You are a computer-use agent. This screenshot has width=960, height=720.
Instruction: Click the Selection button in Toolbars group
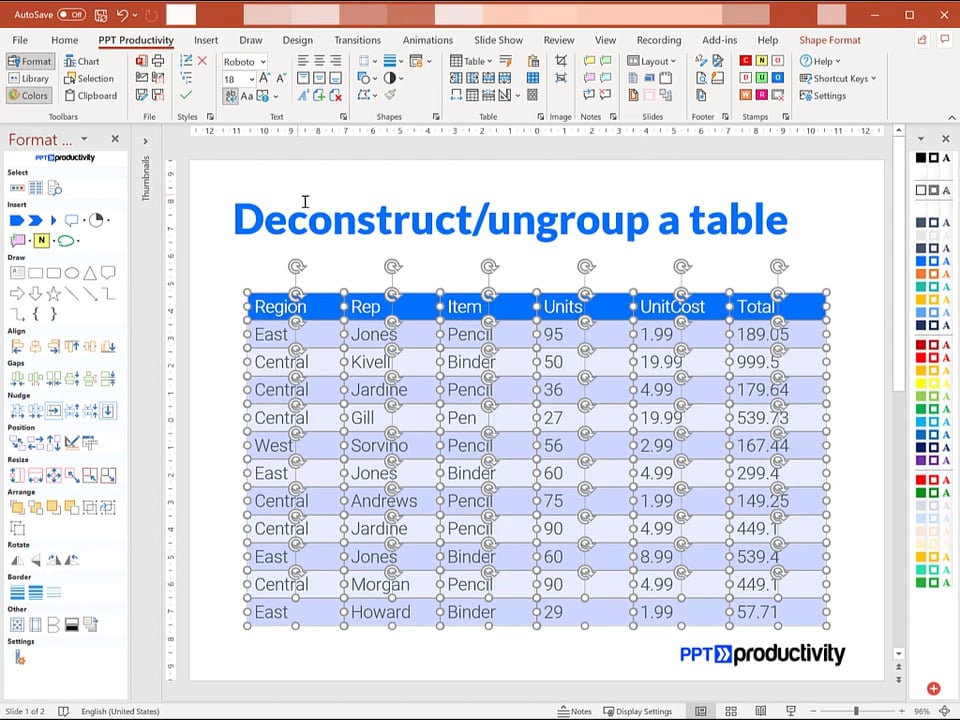pyautogui.click(x=89, y=78)
